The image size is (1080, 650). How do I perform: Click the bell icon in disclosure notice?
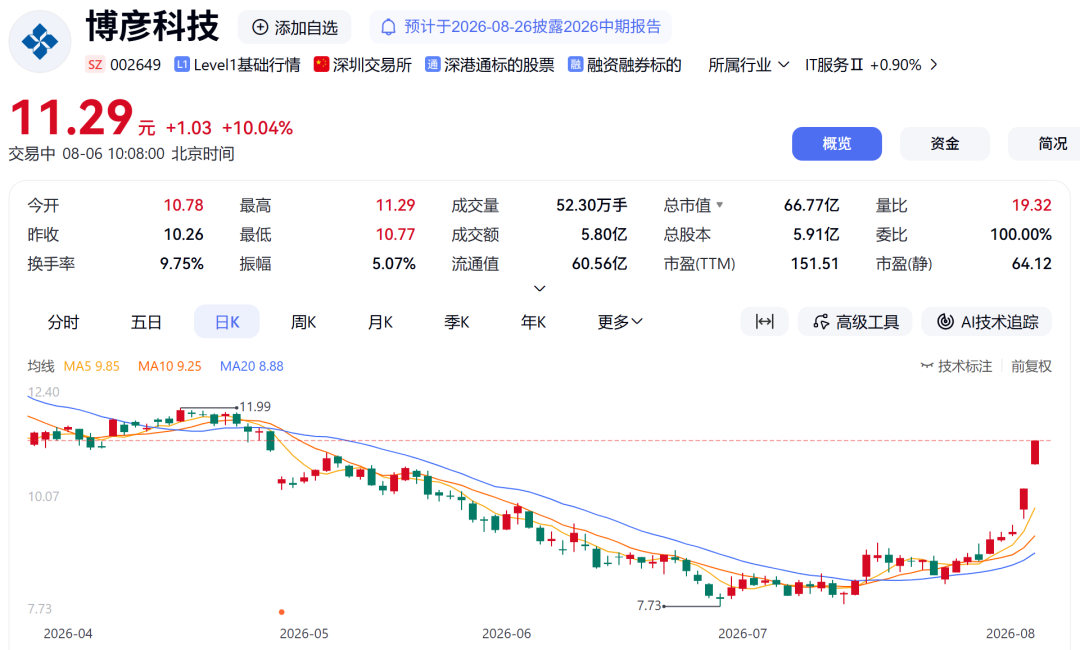click(388, 28)
